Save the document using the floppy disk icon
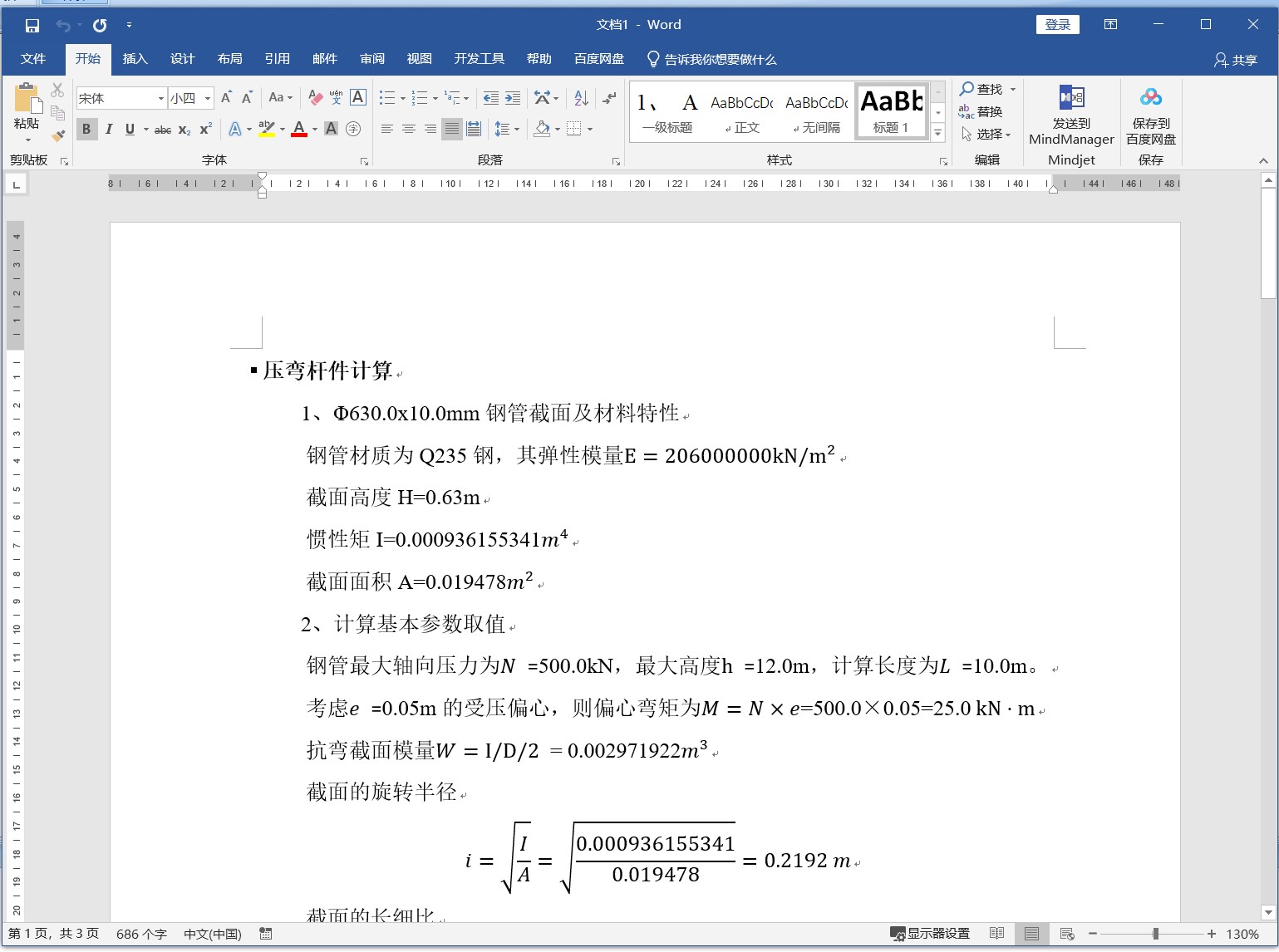This screenshot has width=1279, height=952. [x=32, y=25]
